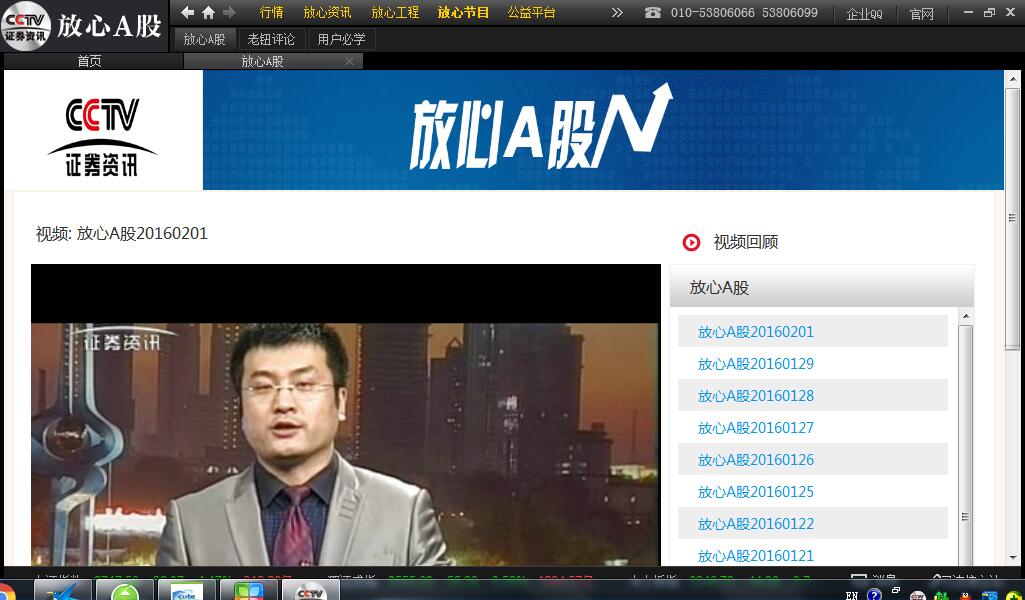Close the 放心A股 page tab
The width and height of the screenshot is (1025, 600).
[x=350, y=61]
